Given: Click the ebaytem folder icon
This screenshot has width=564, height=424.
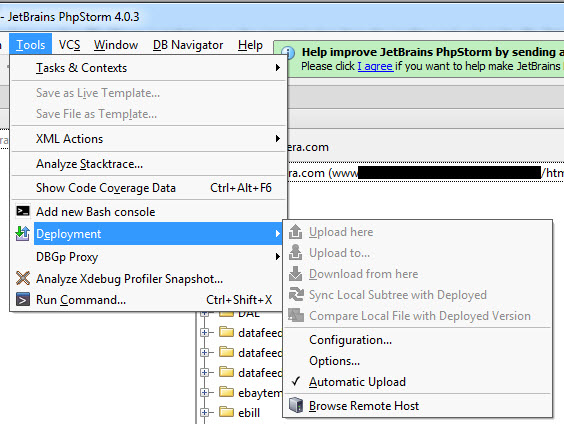Looking at the screenshot, I should [x=226, y=392].
